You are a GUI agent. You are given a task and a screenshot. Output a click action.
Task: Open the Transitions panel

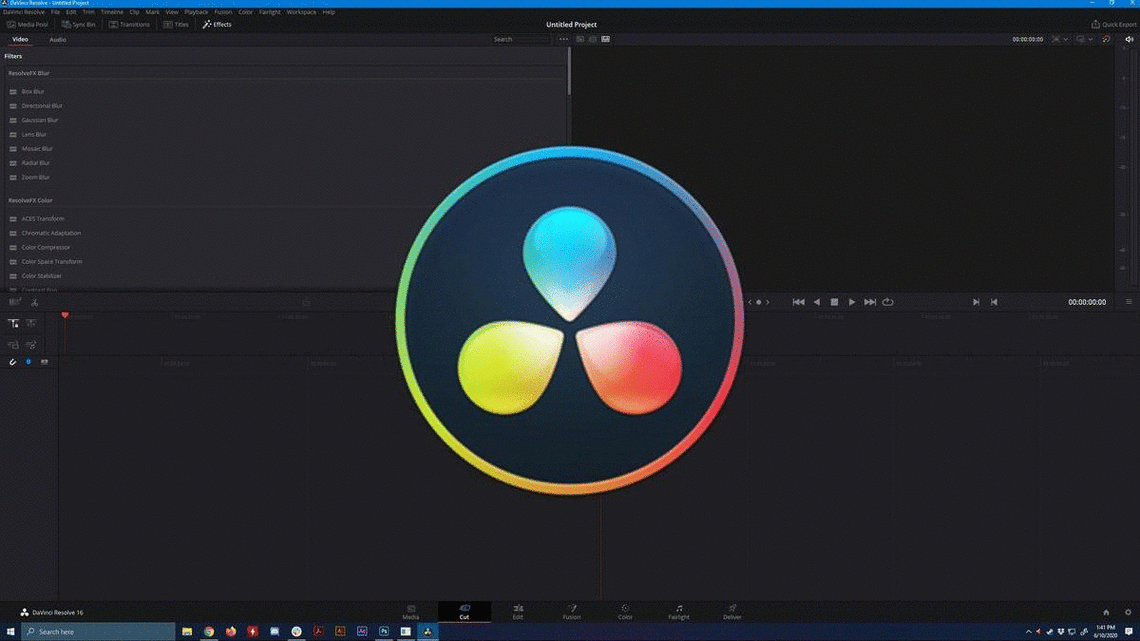coord(129,24)
